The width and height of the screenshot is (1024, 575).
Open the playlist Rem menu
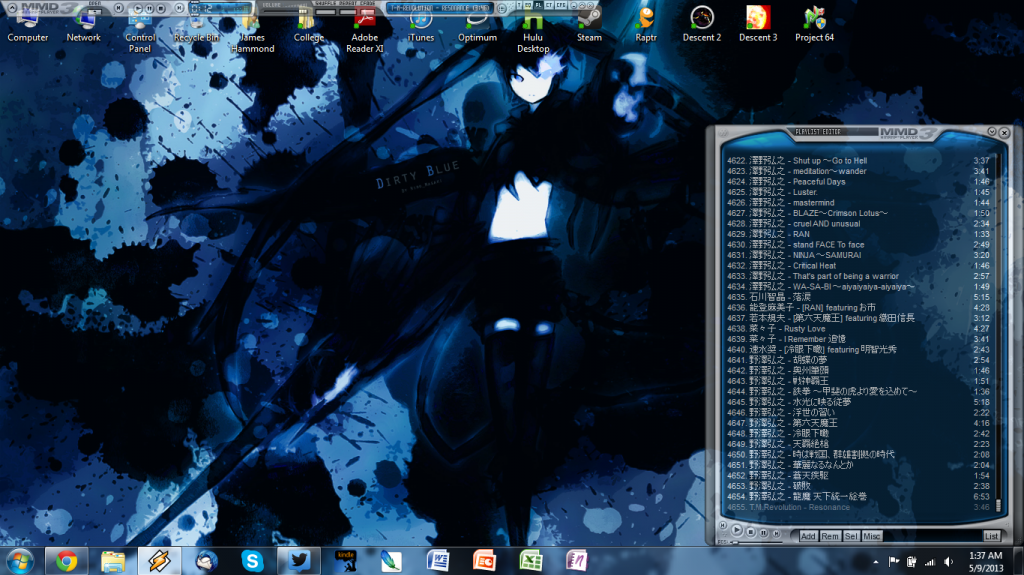[x=831, y=536]
